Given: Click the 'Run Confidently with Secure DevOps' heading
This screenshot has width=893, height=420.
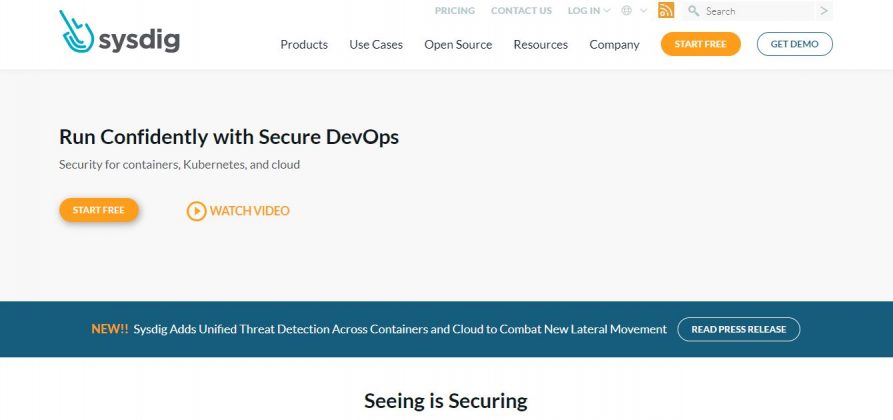Looking at the screenshot, I should click(x=229, y=137).
